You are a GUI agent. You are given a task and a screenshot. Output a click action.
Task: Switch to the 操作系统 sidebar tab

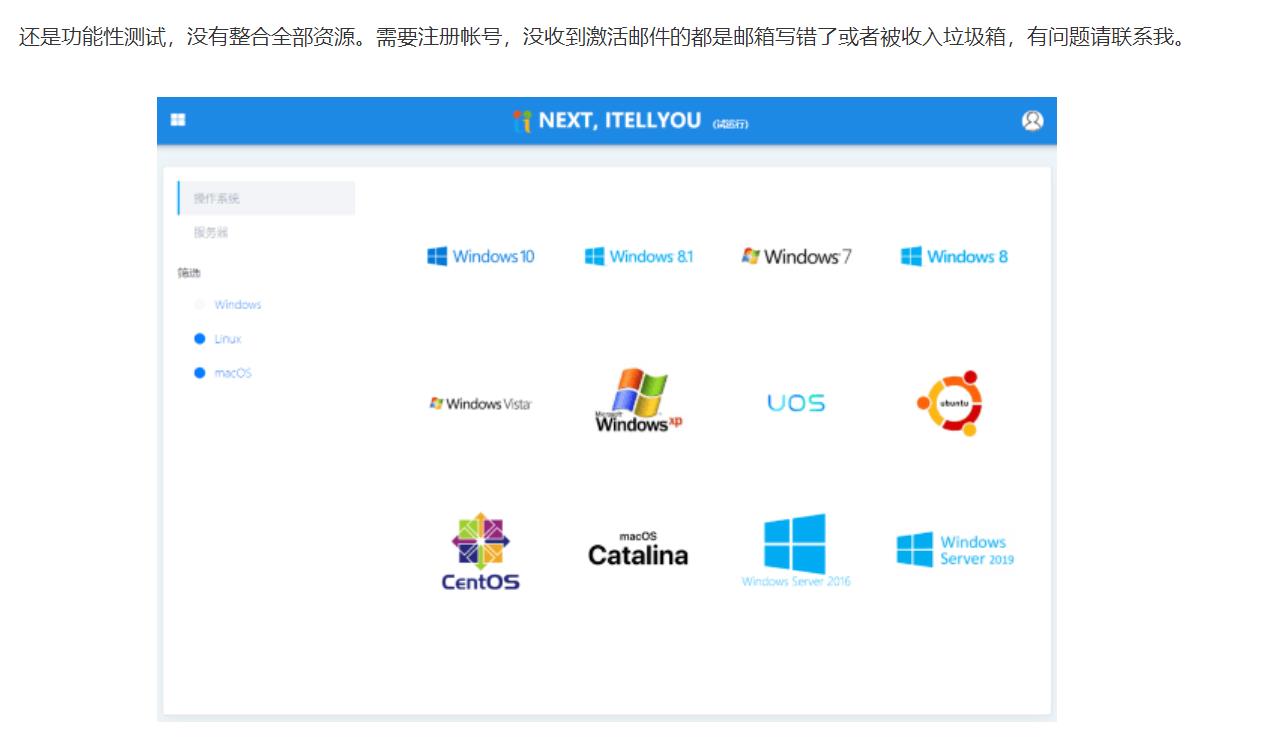point(217,198)
